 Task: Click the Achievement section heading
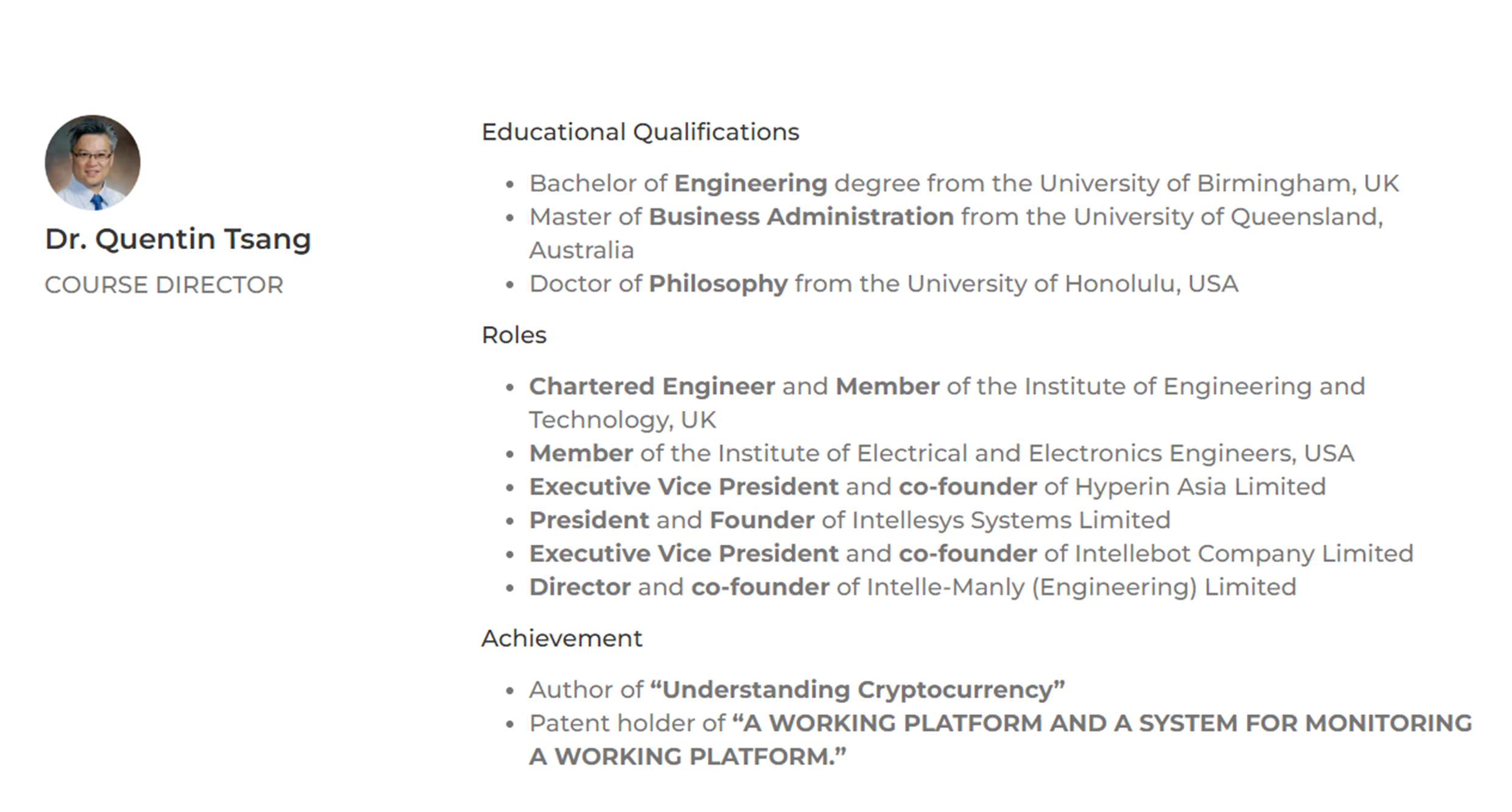(561, 638)
